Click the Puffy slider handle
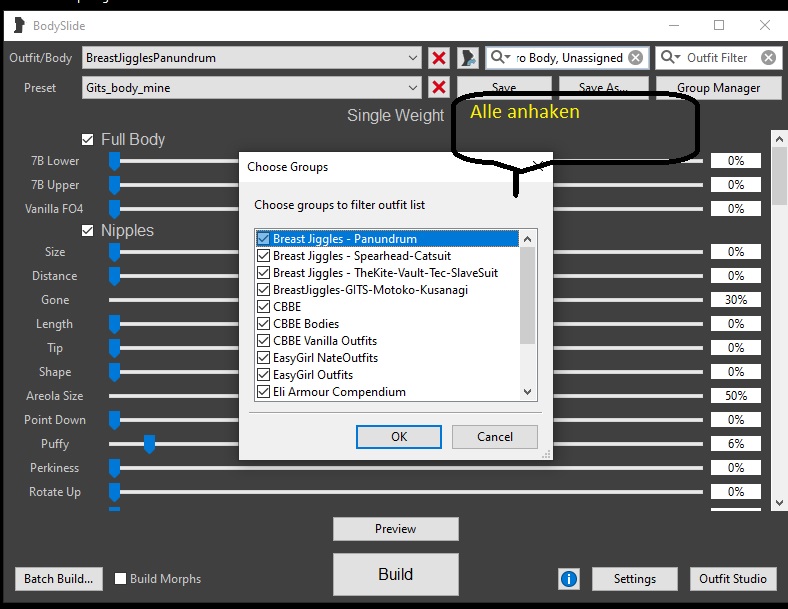 pyautogui.click(x=149, y=444)
